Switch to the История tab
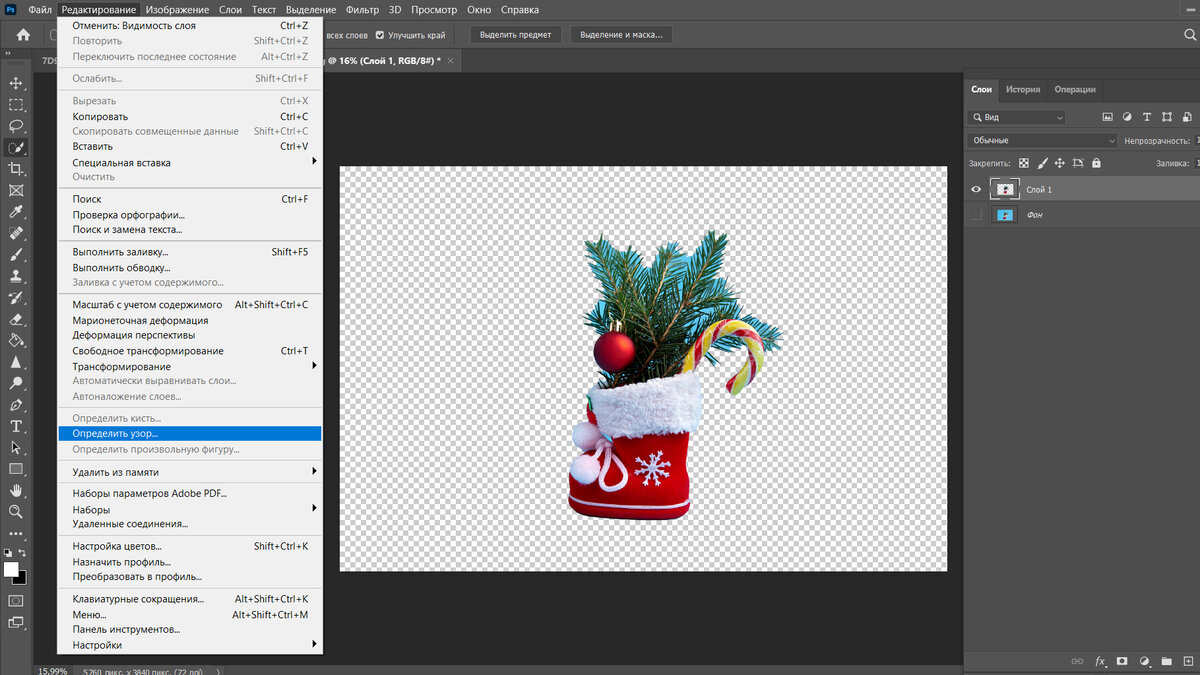 (1023, 89)
